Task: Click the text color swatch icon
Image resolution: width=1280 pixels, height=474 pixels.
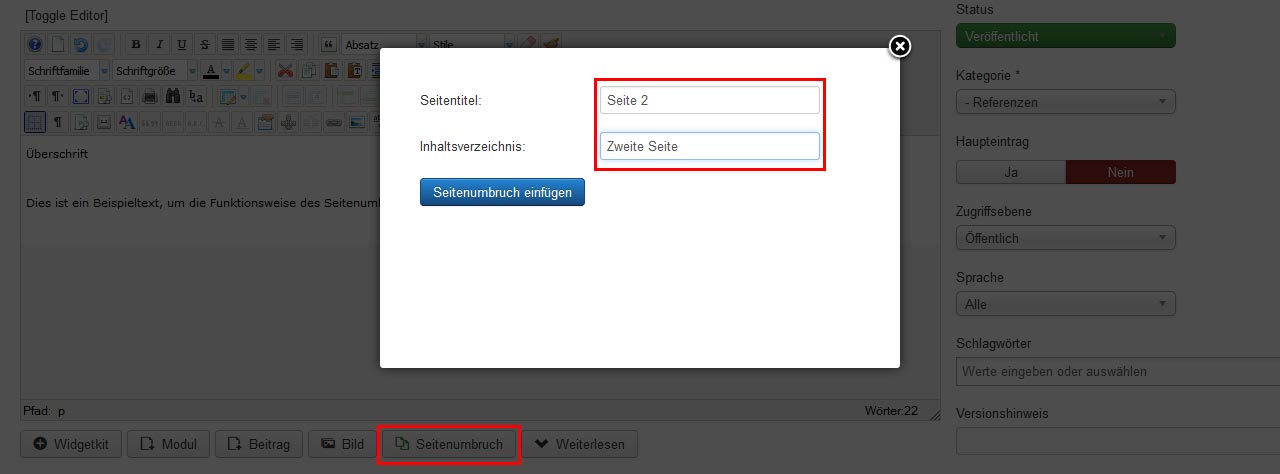Action: 211,71
